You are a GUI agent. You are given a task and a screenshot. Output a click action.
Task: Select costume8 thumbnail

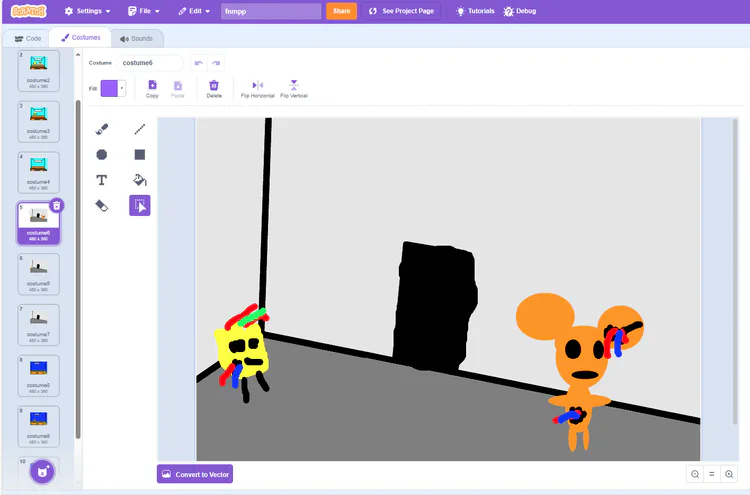point(38,375)
